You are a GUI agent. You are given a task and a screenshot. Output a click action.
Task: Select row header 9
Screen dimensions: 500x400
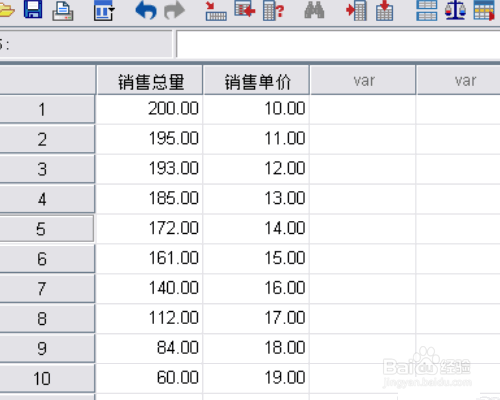[x=47, y=348]
